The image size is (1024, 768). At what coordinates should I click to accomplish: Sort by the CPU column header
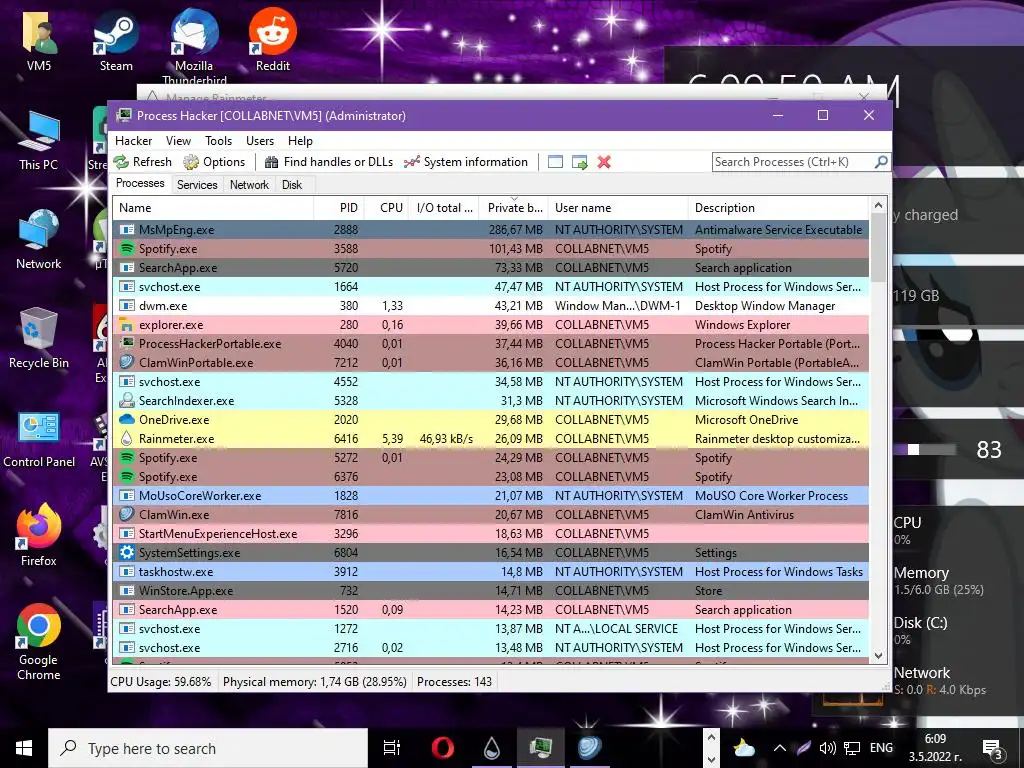click(386, 208)
